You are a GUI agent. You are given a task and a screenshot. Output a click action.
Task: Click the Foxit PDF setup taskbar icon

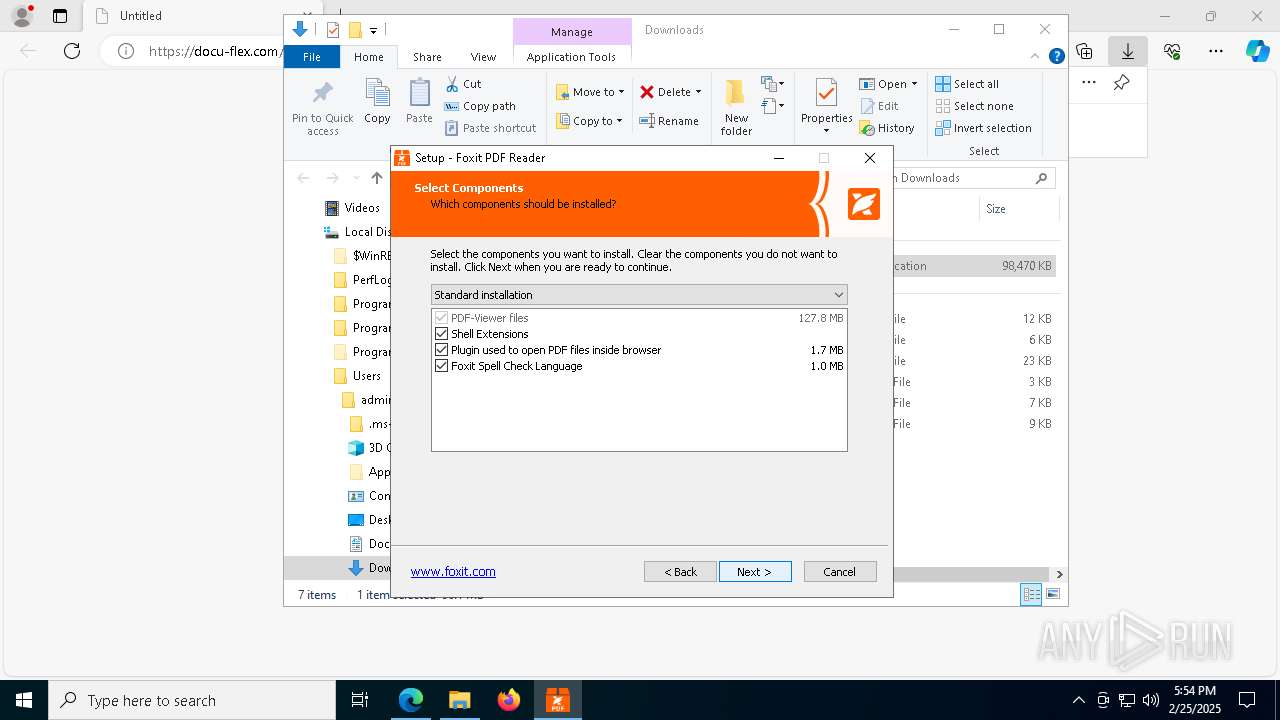[x=558, y=700]
